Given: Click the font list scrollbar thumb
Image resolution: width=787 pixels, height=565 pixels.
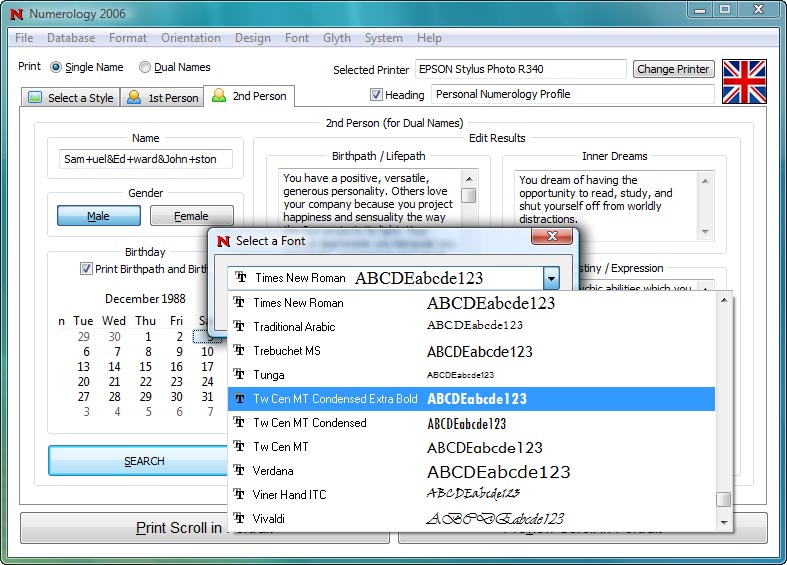Looking at the screenshot, I should coord(724,500).
